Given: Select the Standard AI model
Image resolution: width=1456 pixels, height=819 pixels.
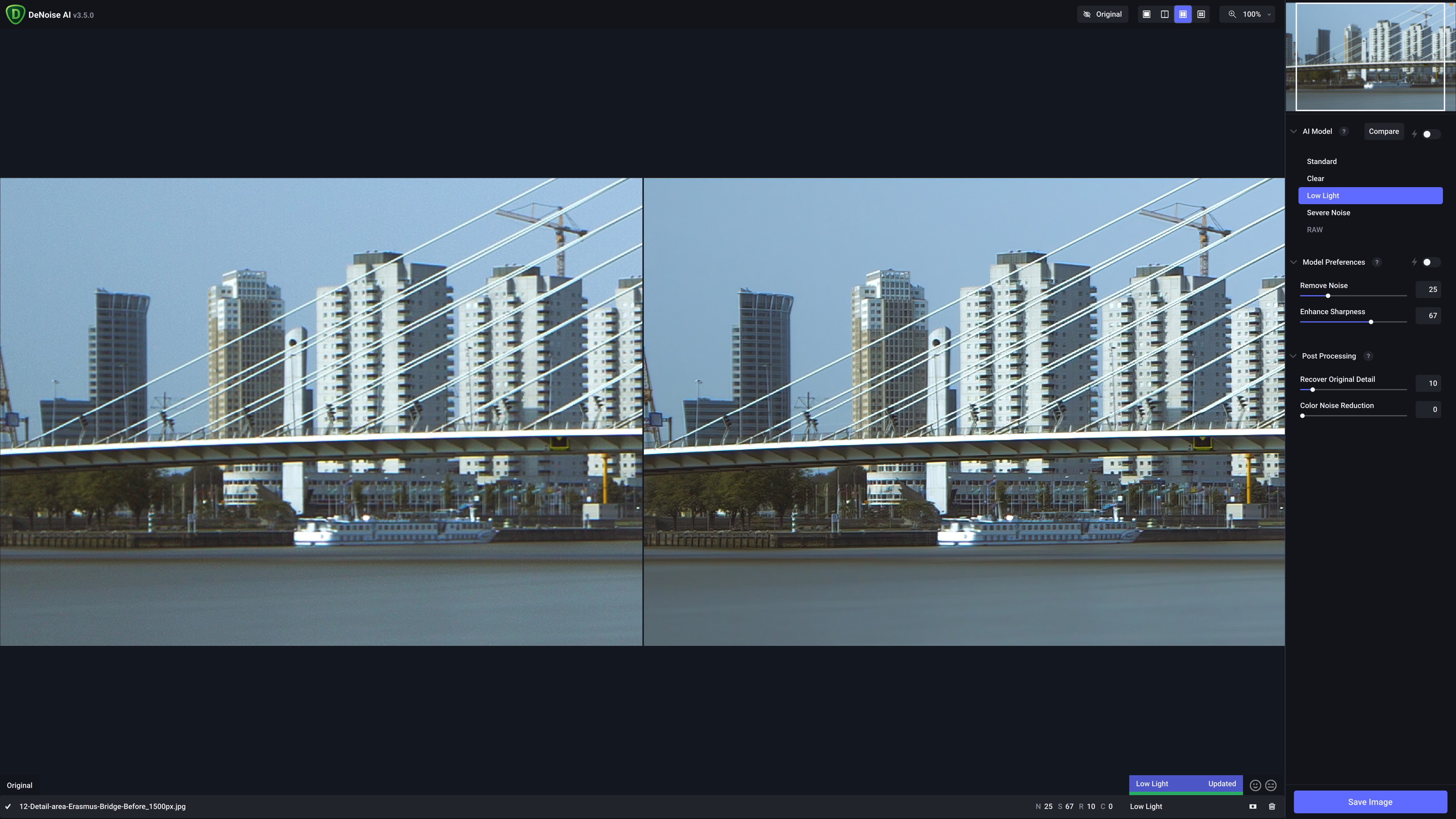Looking at the screenshot, I should 1321,162.
